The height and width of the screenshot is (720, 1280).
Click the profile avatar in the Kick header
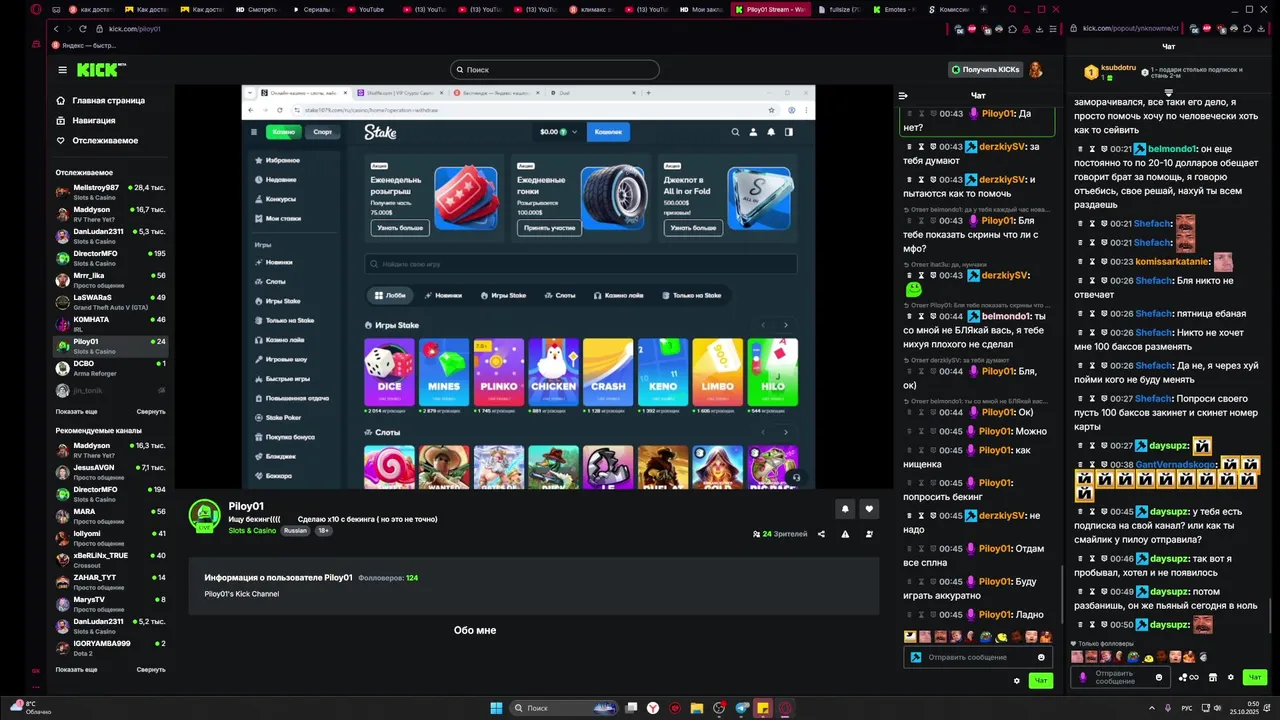[1036, 69]
